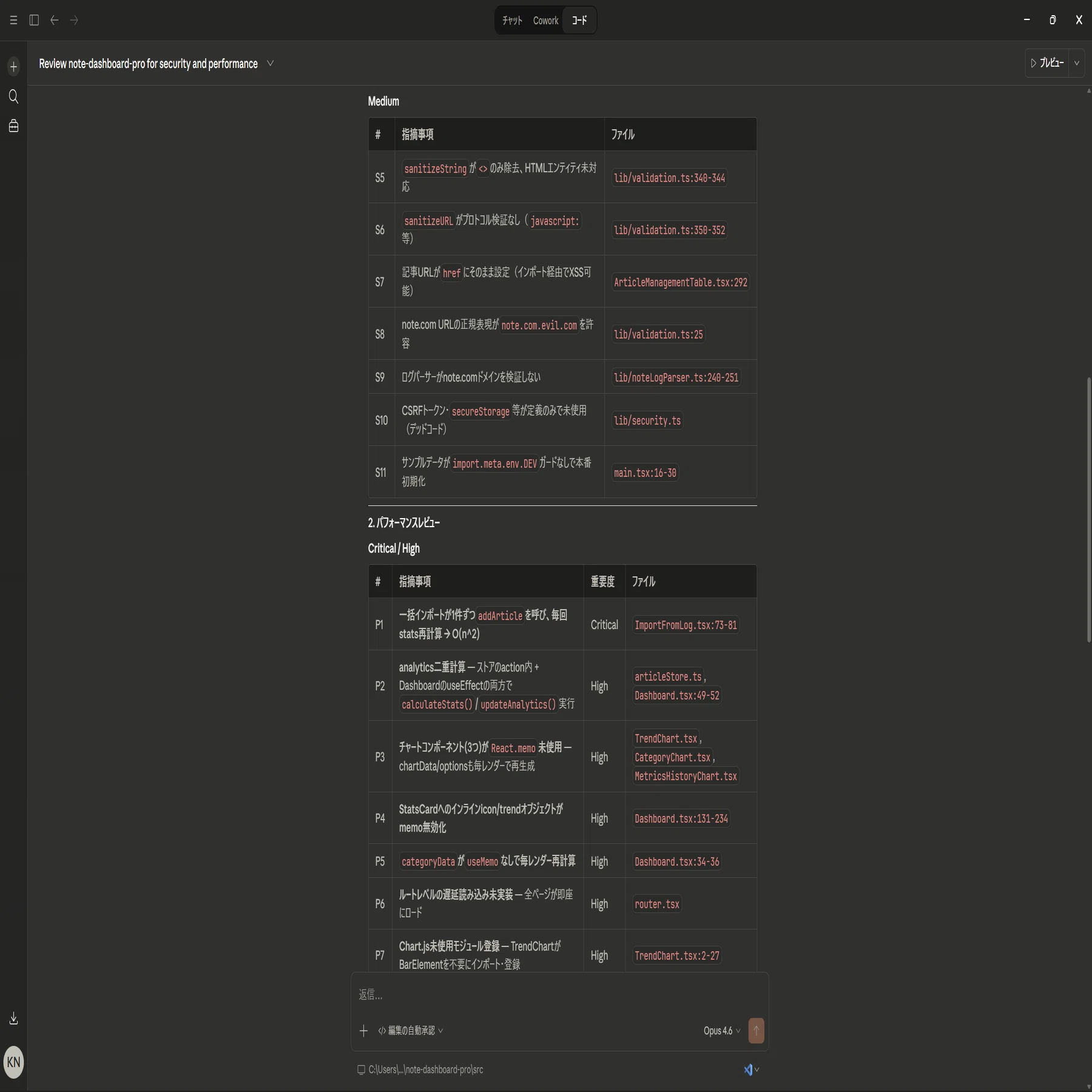The width and height of the screenshot is (1092, 1092).
Task: Click the secureStorage code snippet
Action: [x=480, y=411]
